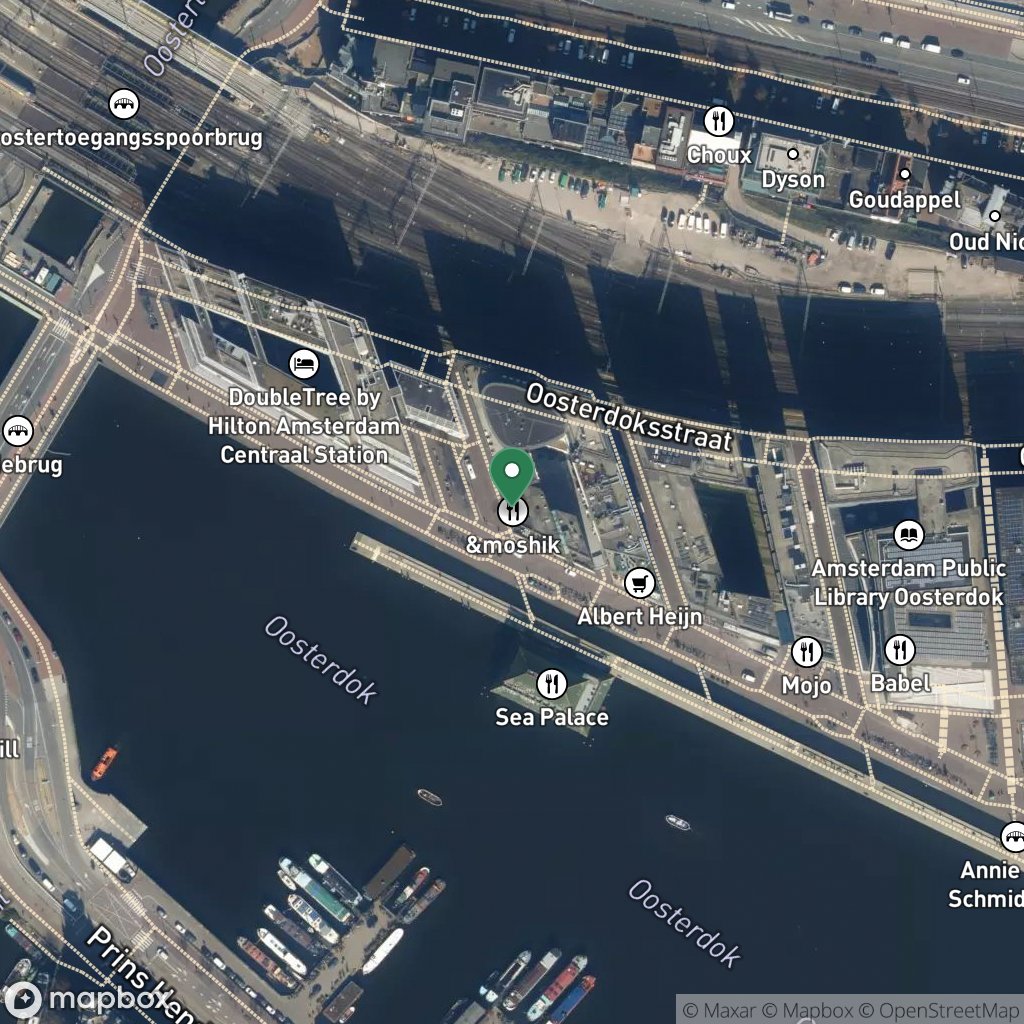Click the DoubleTree hotel bed icon
The image size is (1024, 1024).
pos(304,364)
